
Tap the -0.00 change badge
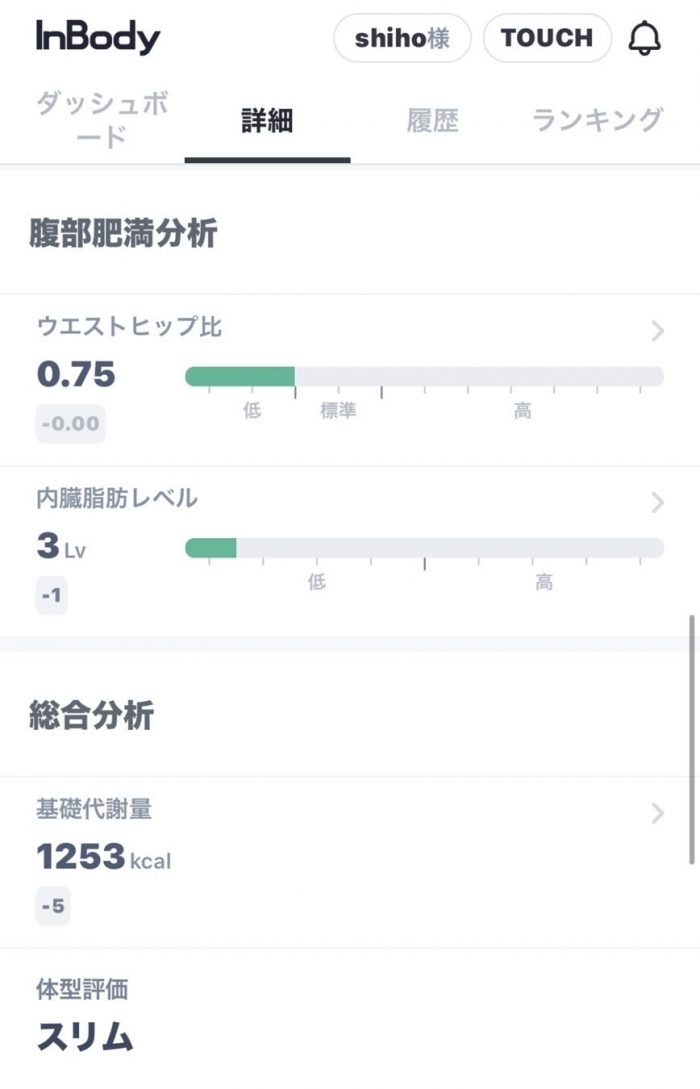(71, 424)
